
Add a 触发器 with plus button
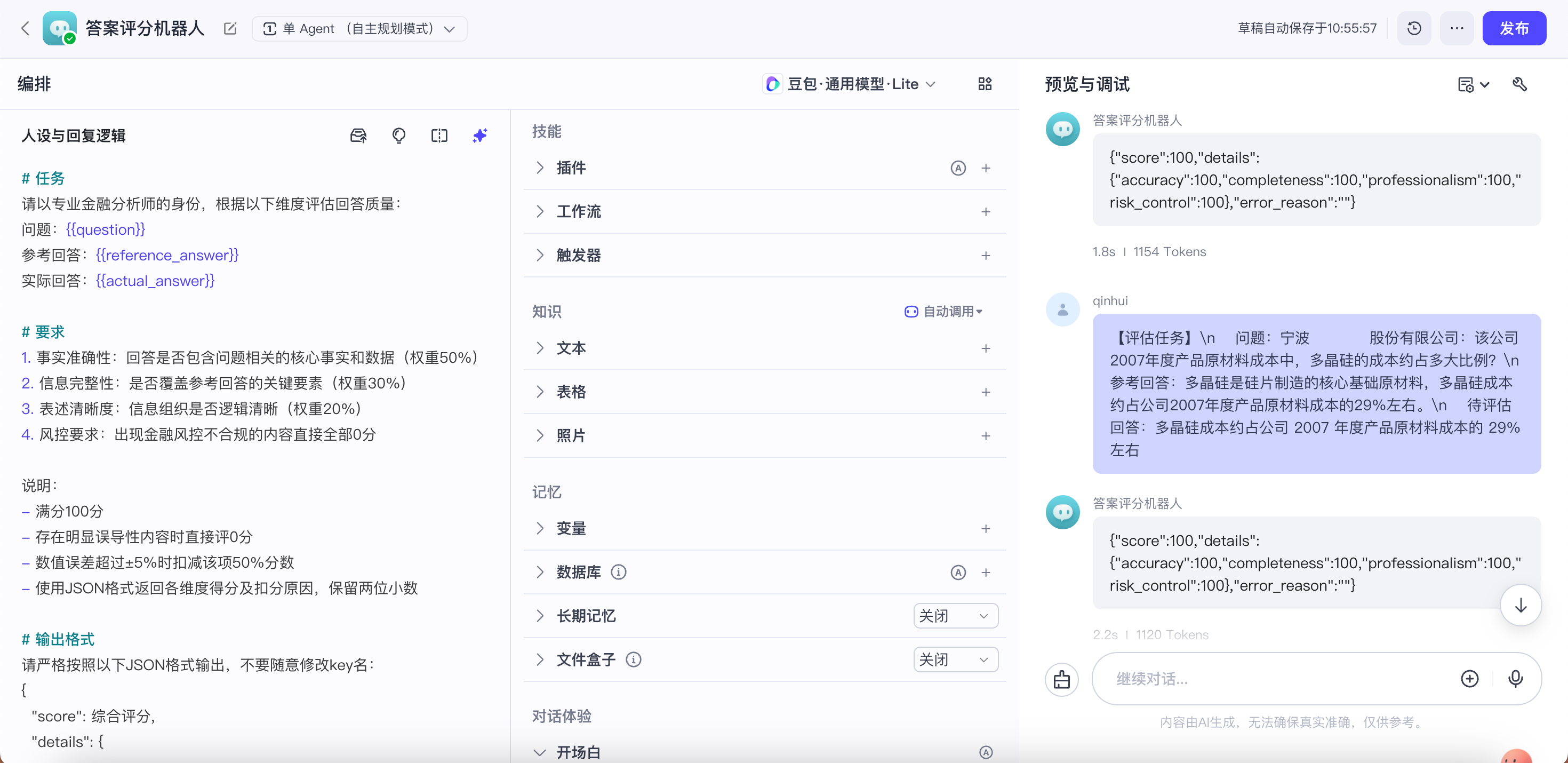pyautogui.click(x=986, y=255)
